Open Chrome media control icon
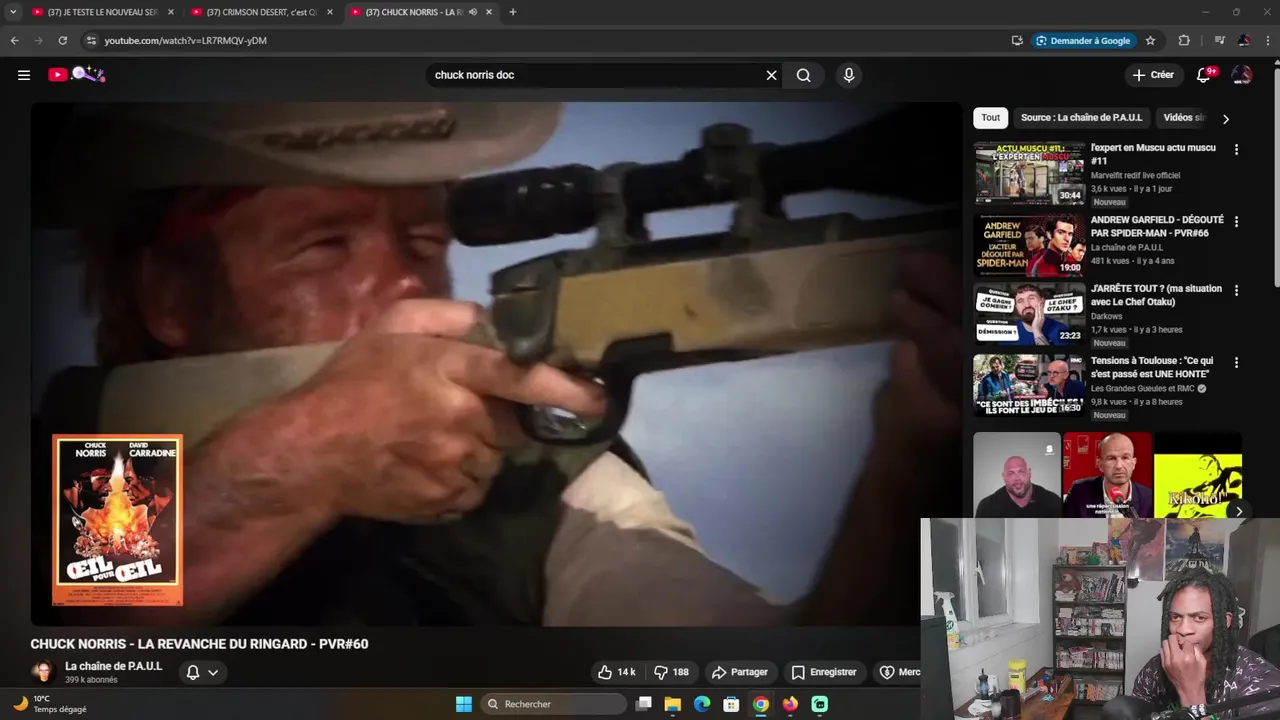The height and width of the screenshot is (720, 1280). coord(1219,41)
